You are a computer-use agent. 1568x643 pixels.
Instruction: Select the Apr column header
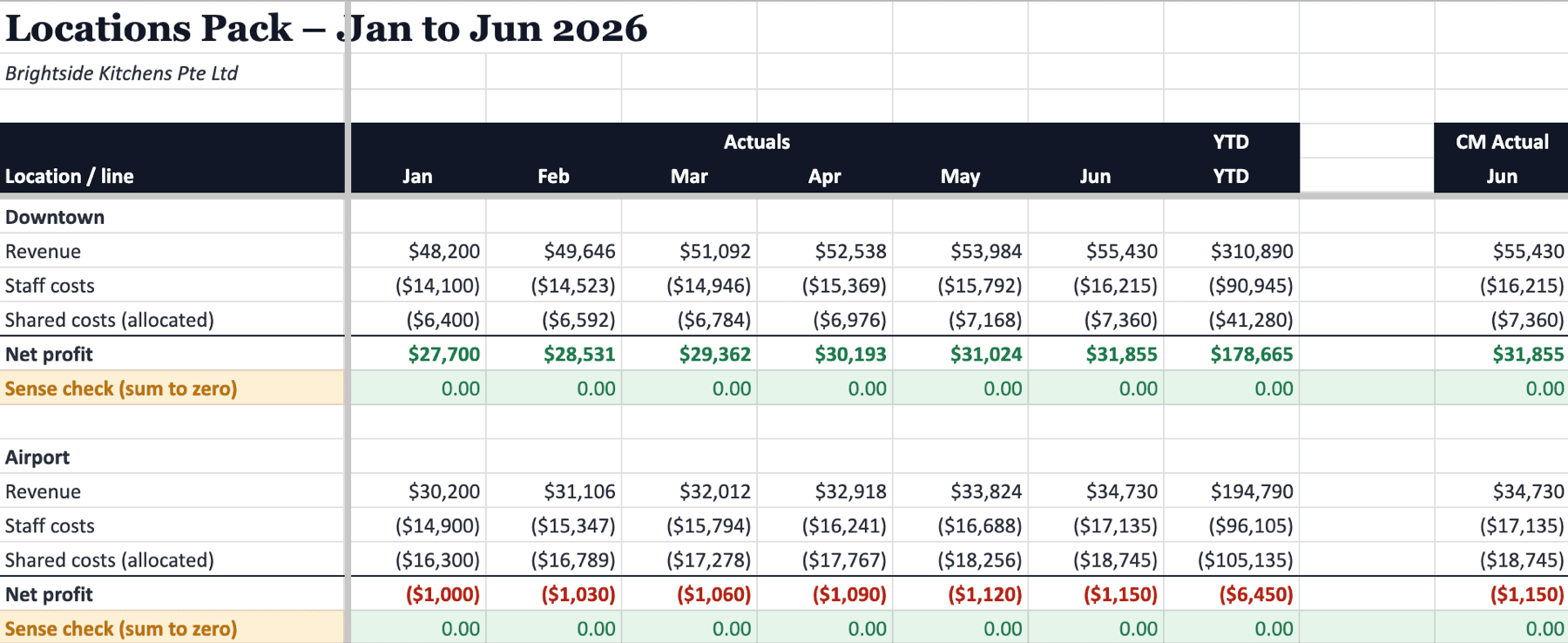point(824,176)
